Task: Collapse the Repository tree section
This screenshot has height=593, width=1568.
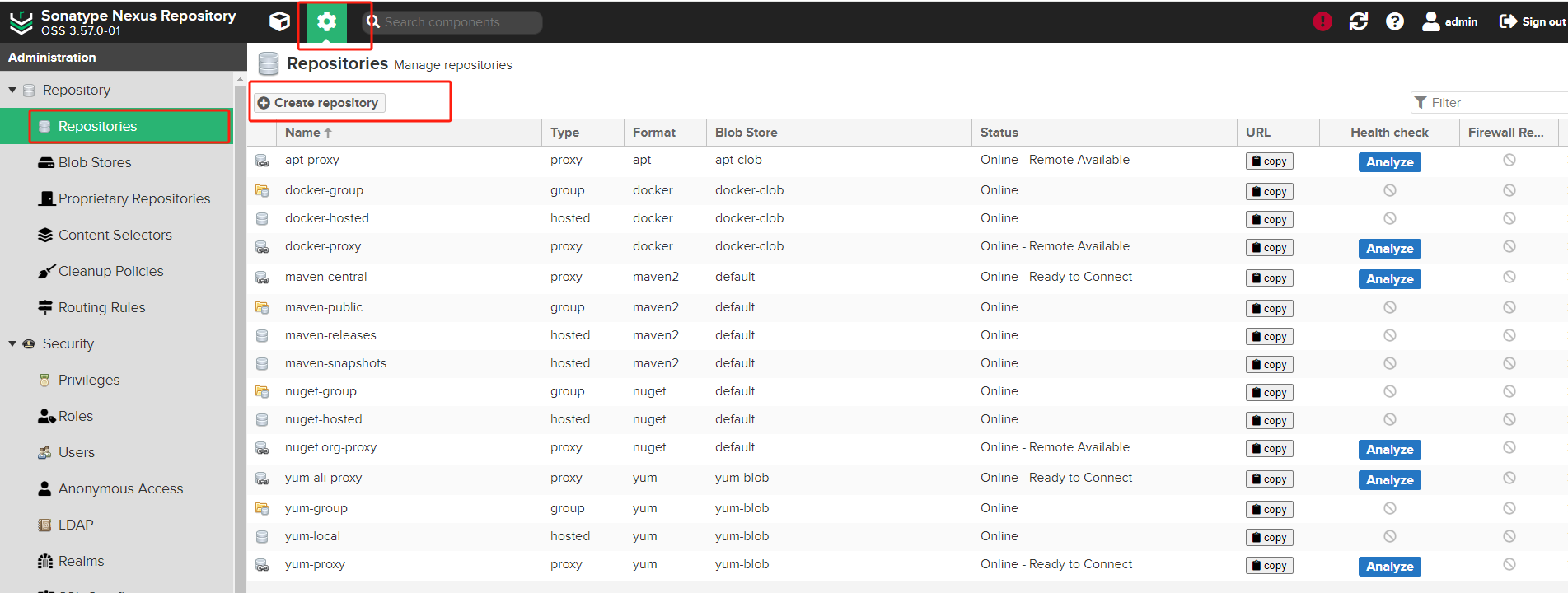Action: click(x=12, y=90)
